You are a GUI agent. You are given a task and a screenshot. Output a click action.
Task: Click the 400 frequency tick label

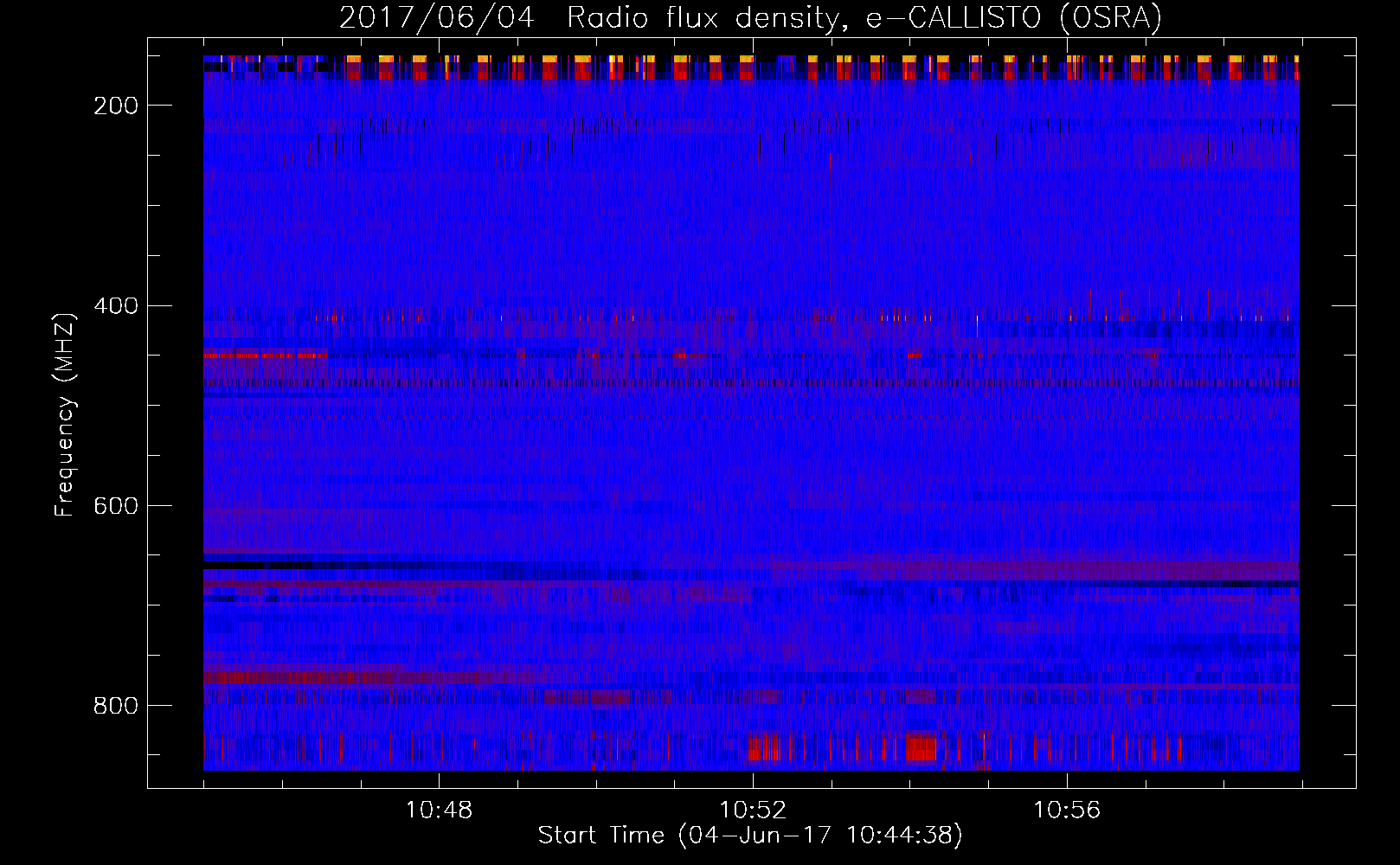(x=116, y=306)
